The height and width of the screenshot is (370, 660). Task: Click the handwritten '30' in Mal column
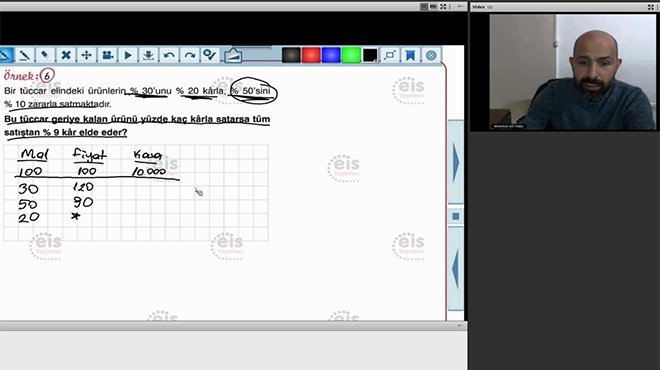point(28,189)
